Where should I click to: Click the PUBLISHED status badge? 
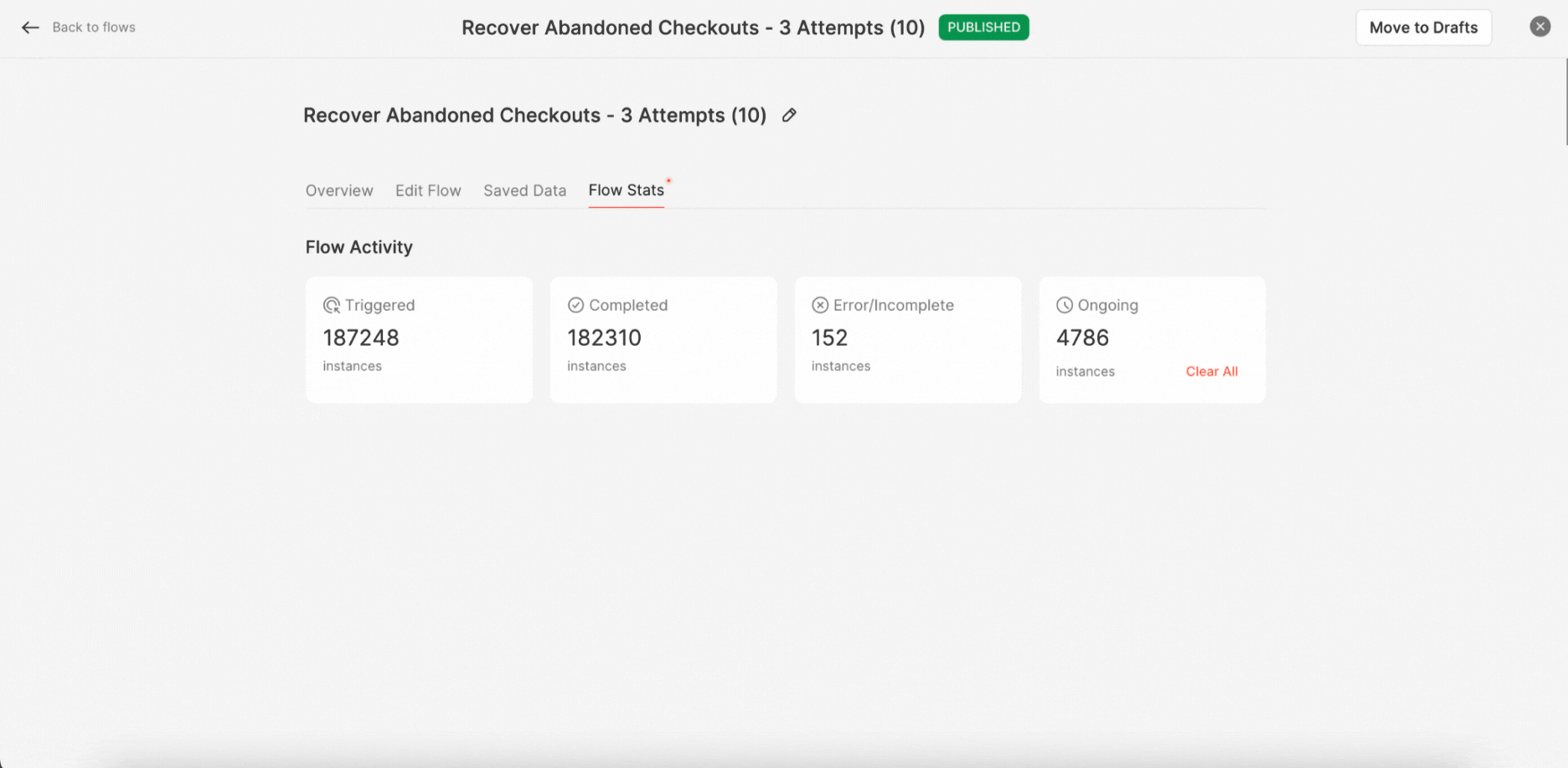point(983,28)
